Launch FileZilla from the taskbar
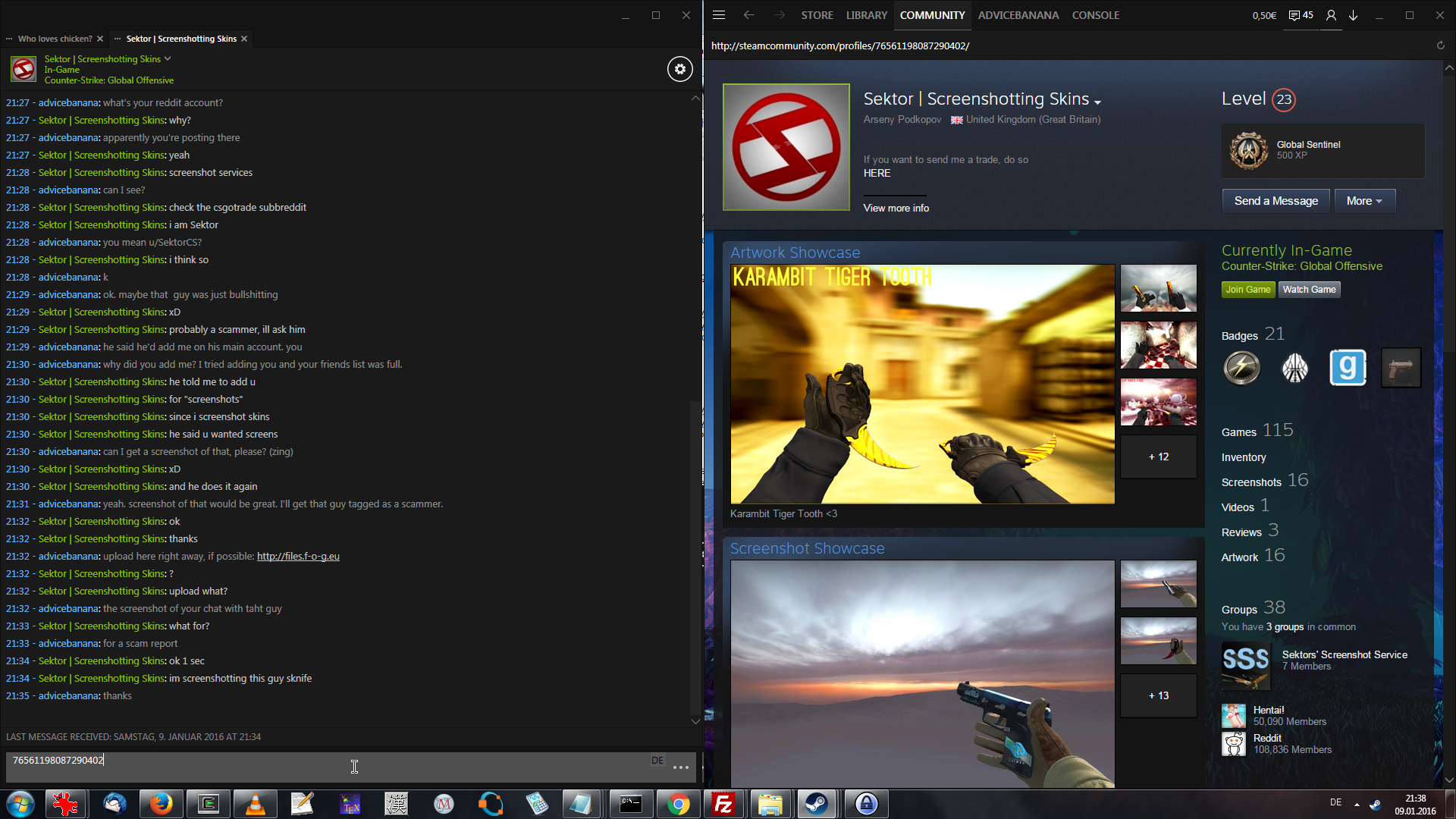The height and width of the screenshot is (819, 1456). click(723, 804)
